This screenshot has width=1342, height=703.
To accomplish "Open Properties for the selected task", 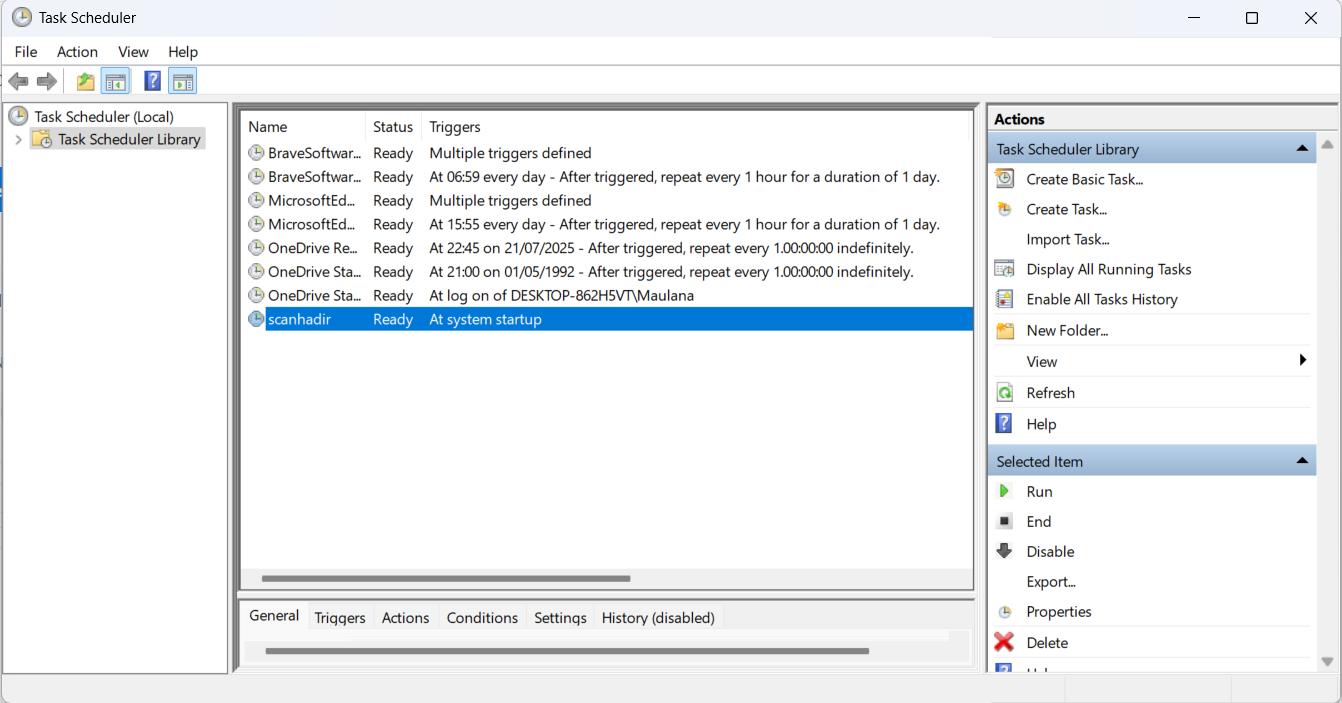I will click(x=1004, y=611).
